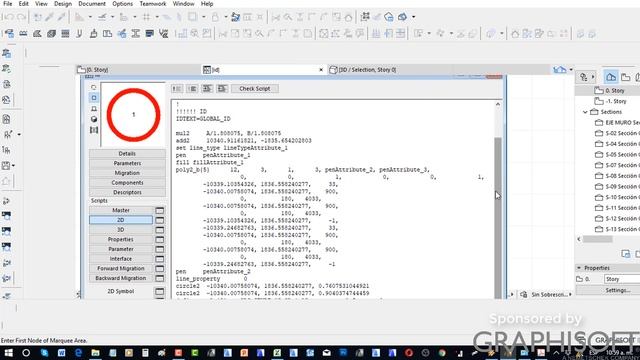Open Forward Migration script window icon

(x=160, y=269)
